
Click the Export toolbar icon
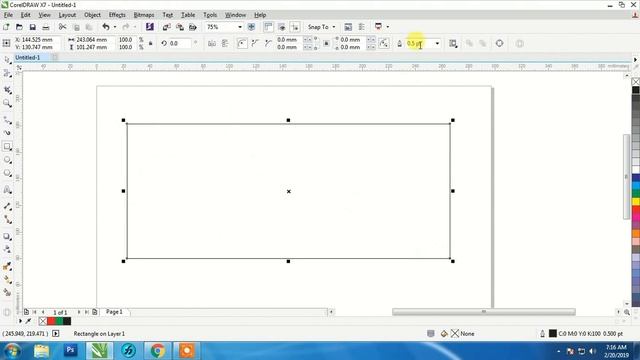[180, 27]
